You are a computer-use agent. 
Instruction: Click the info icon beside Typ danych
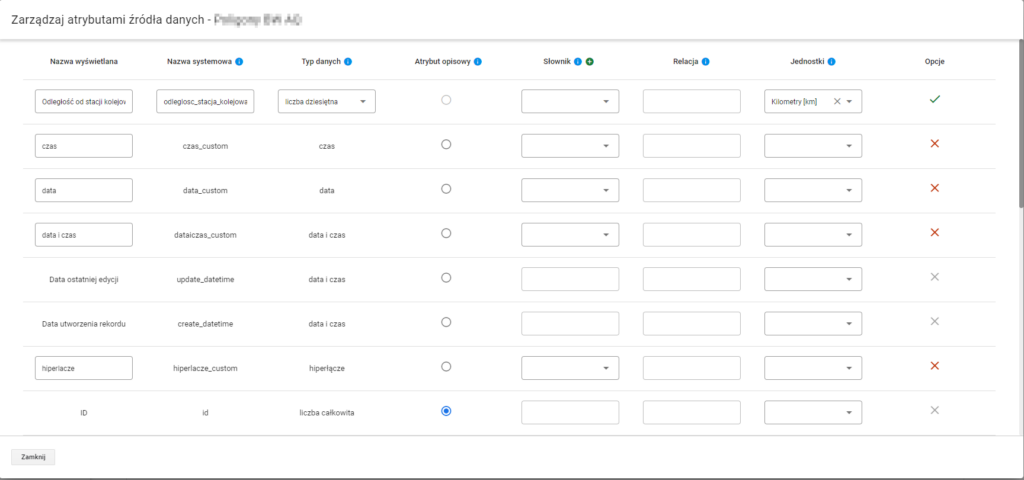[x=348, y=62]
